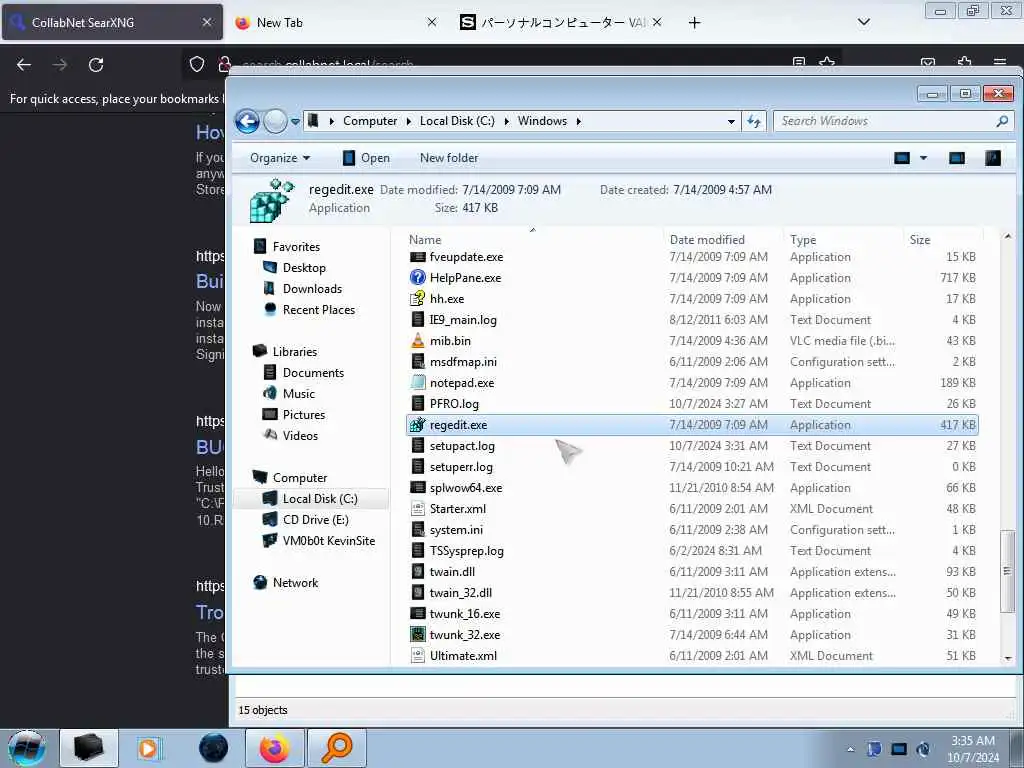Click the magnifier search taskbar icon
Screen dimensions: 1024x768
point(337,748)
